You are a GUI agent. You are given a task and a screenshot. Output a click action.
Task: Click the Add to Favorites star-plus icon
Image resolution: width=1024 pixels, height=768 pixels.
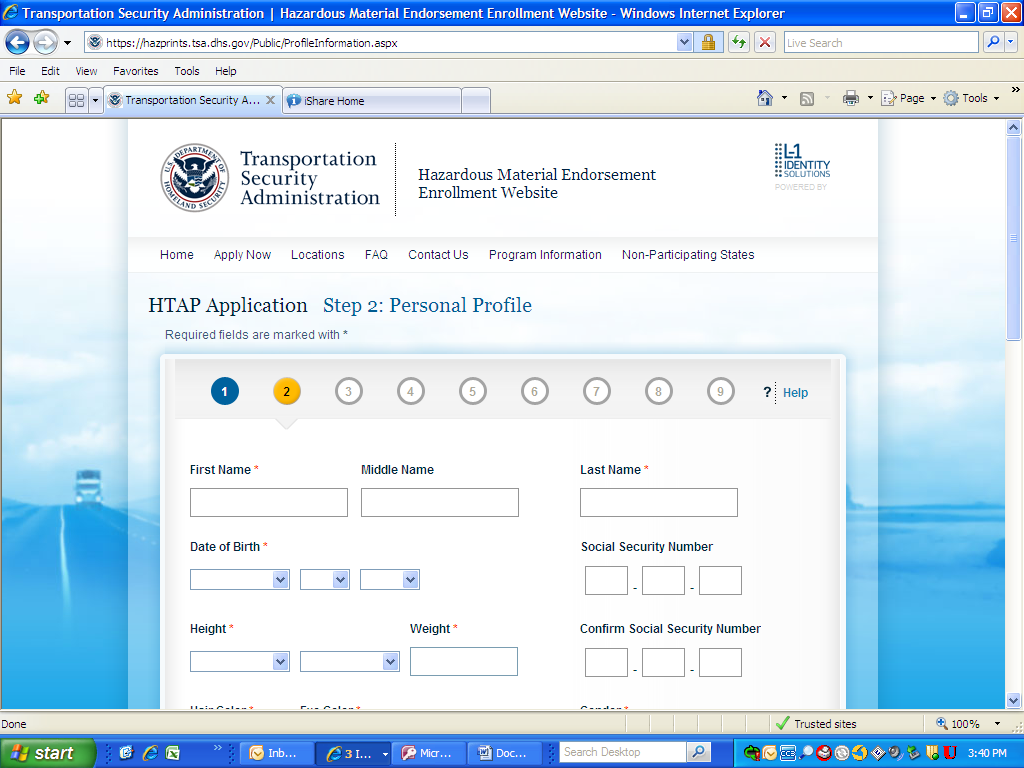click(41, 99)
